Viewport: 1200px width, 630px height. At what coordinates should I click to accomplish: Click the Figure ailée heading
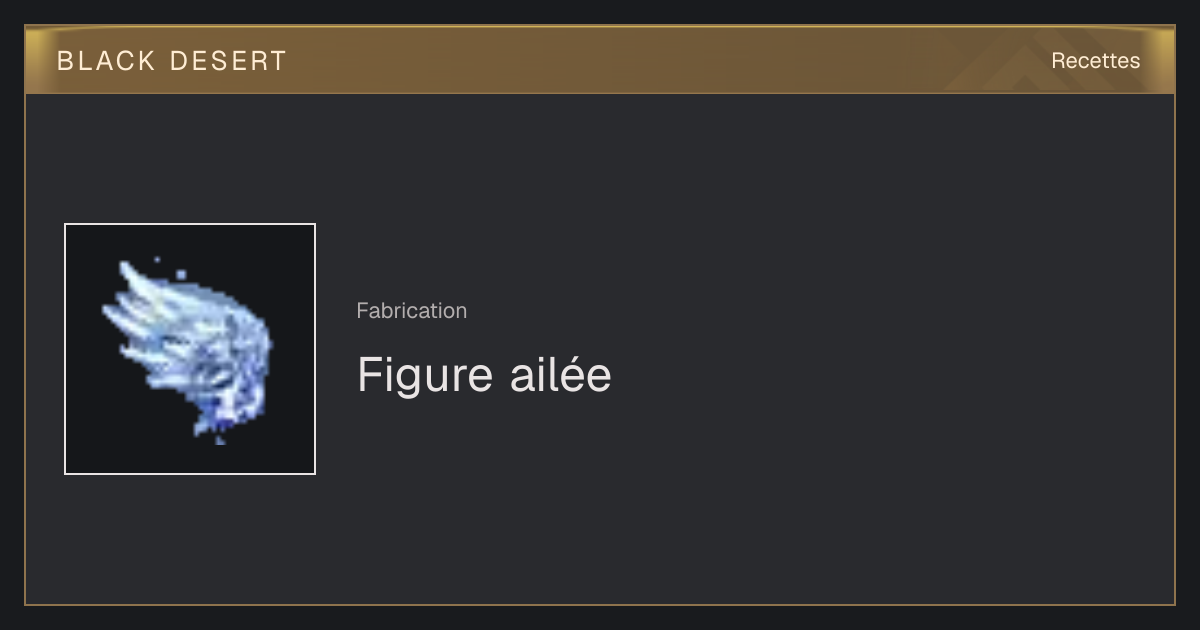484,375
